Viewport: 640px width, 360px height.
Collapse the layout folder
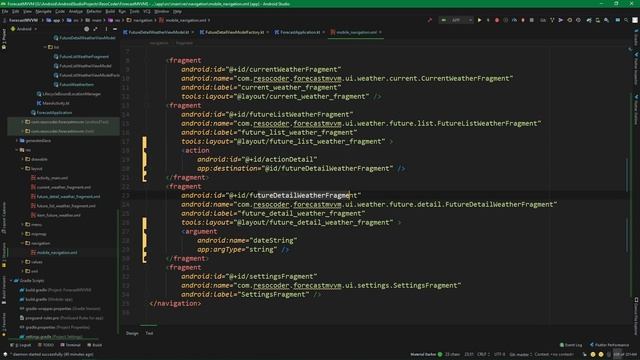(x=22, y=169)
